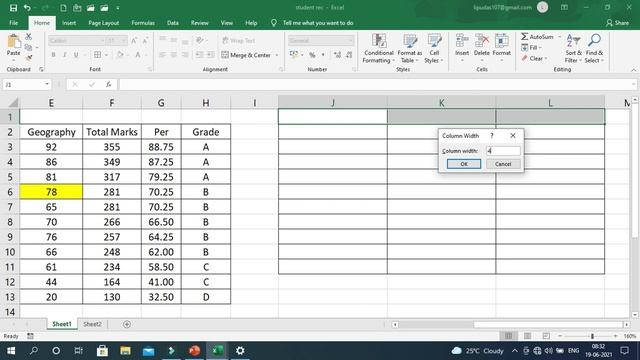The height and width of the screenshot is (360, 640).
Task: Open the Number Format combo box
Action: [321, 40]
